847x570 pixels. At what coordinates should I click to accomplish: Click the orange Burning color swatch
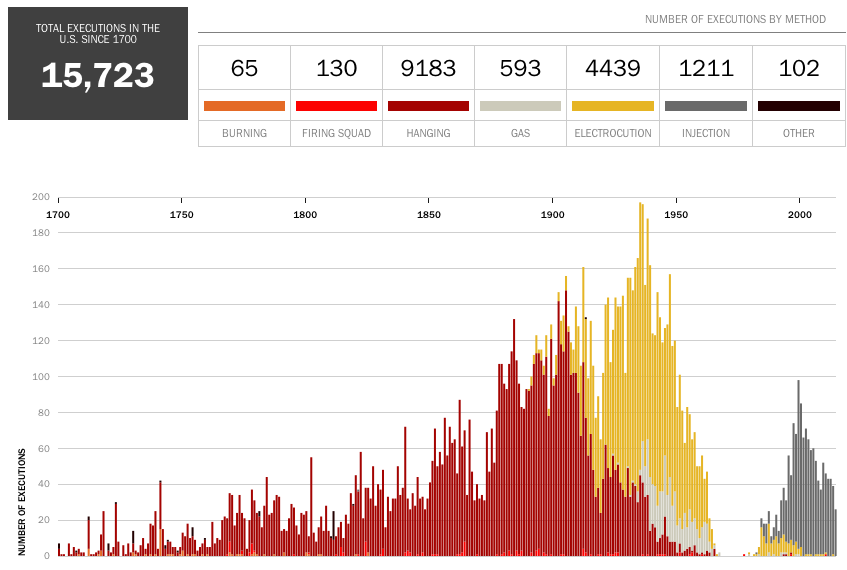pos(244,106)
